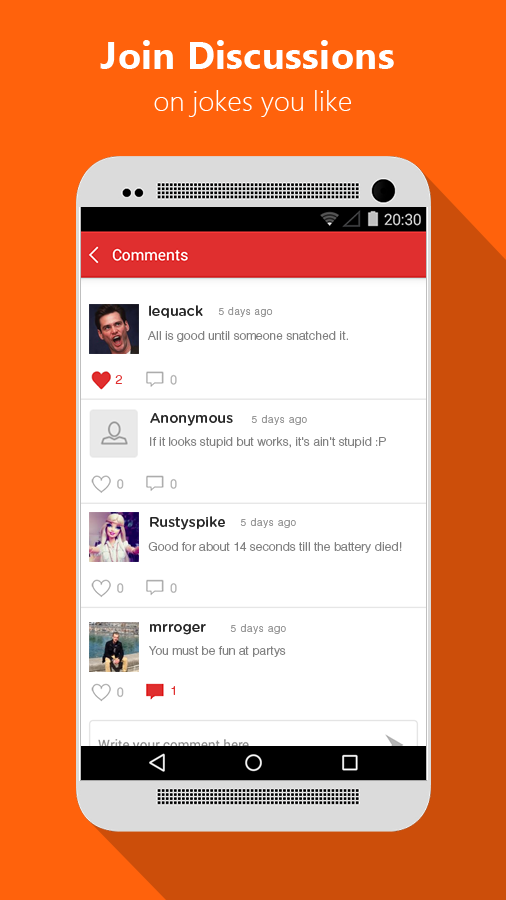Viewport: 506px width, 900px height.
Task: Open the Anonymous placeholder avatar
Action: [x=114, y=433]
